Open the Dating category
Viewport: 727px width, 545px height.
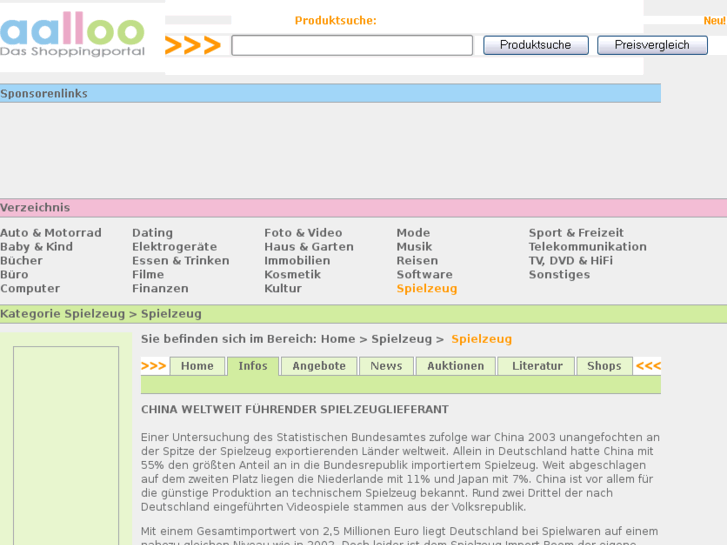click(x=152, y=233)
